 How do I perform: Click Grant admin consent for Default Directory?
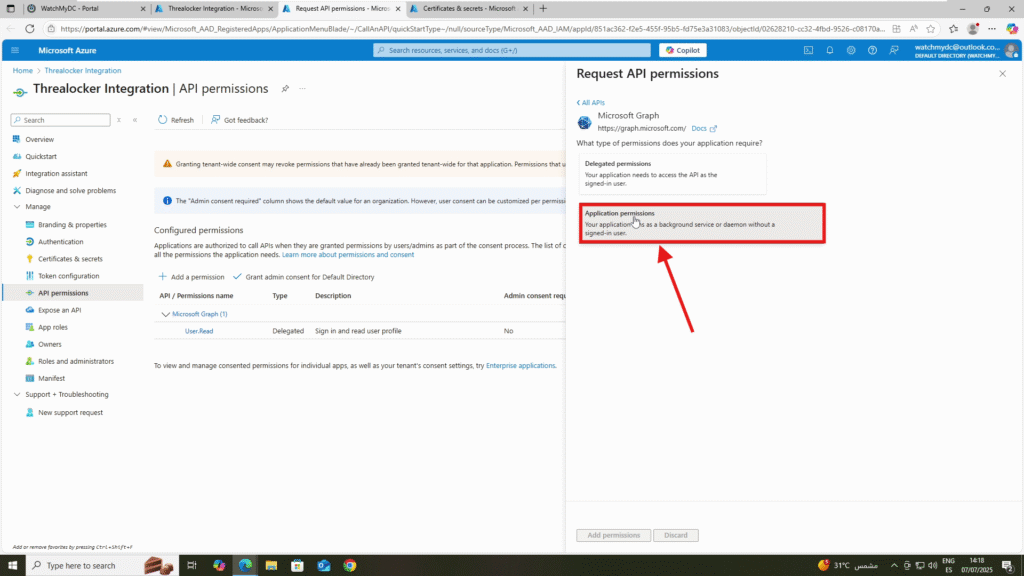(x=304, y=277)
